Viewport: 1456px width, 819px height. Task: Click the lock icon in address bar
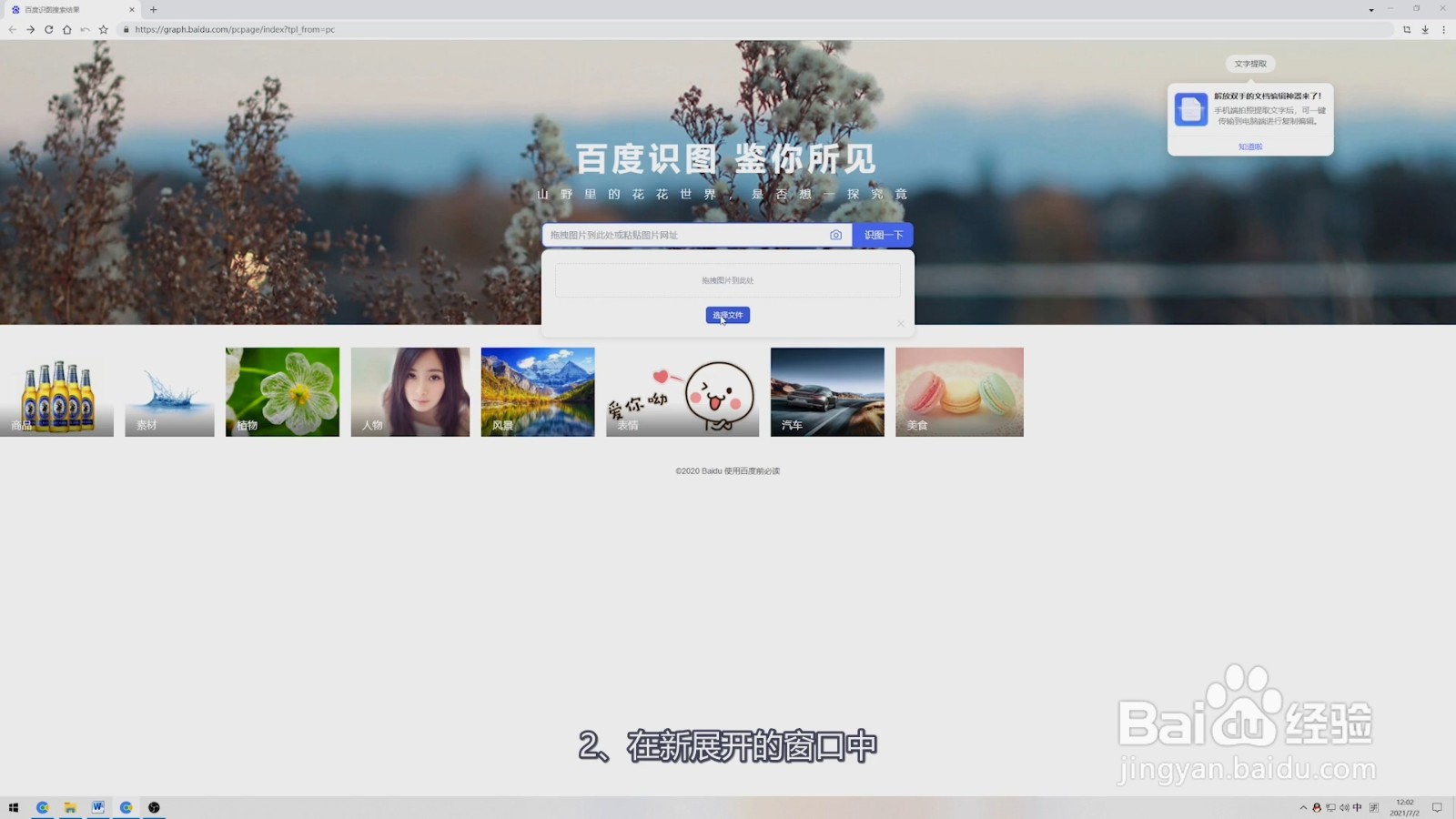click(126, 29)
